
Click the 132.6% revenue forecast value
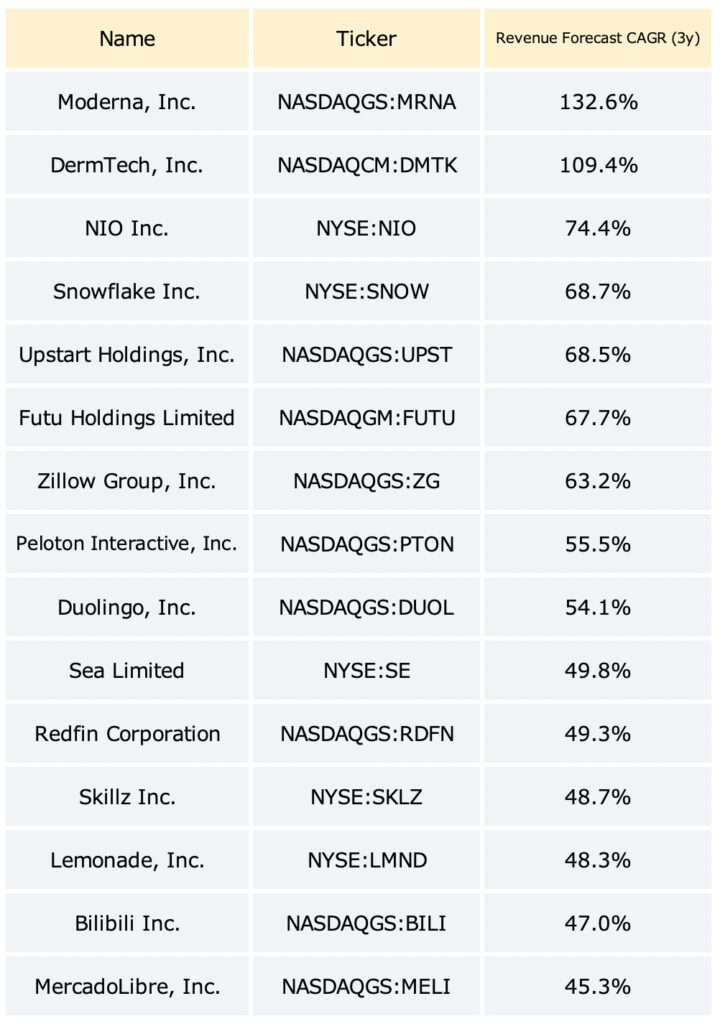coord(597,102)
